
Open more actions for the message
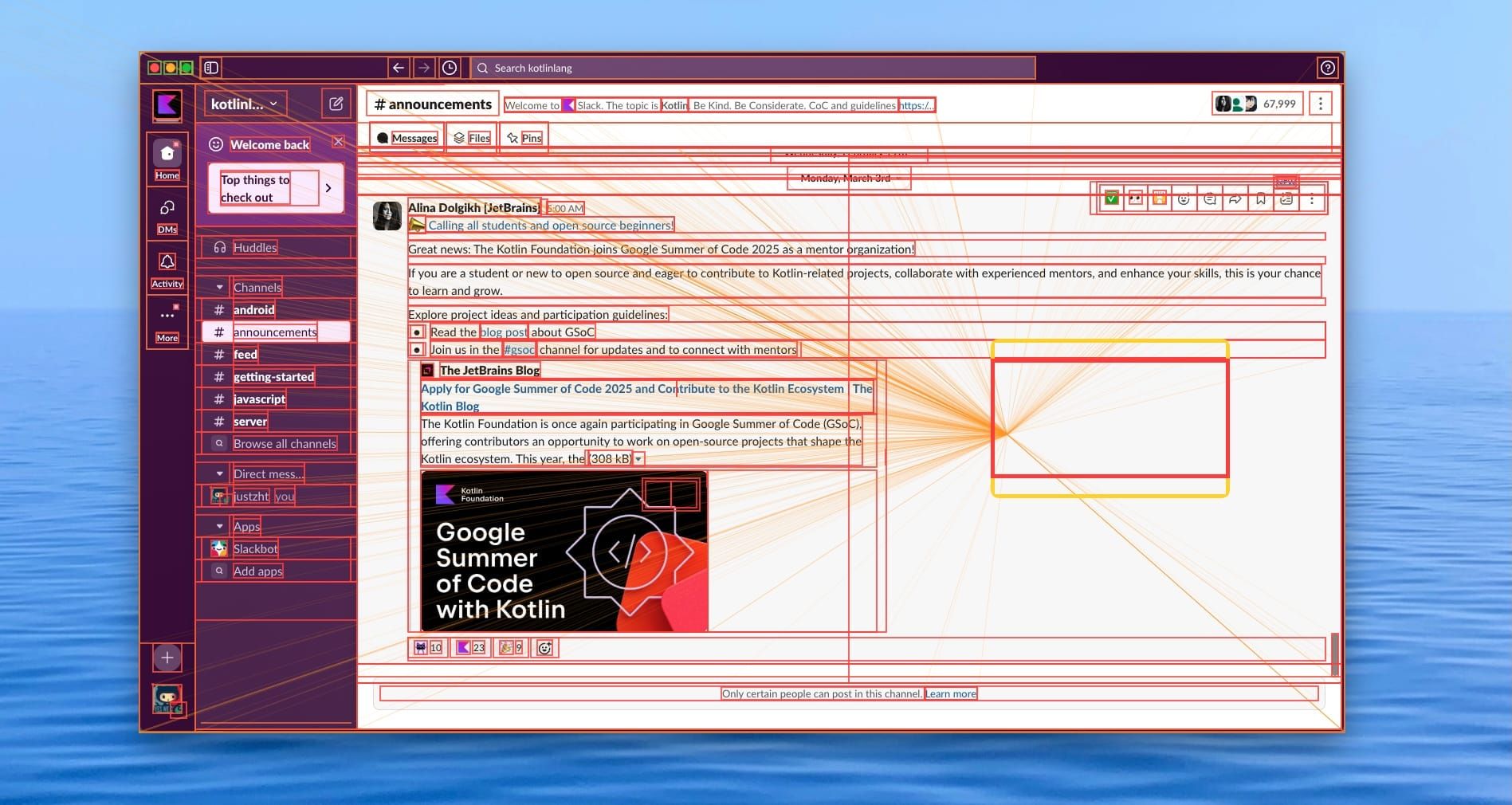point(1312,199)
